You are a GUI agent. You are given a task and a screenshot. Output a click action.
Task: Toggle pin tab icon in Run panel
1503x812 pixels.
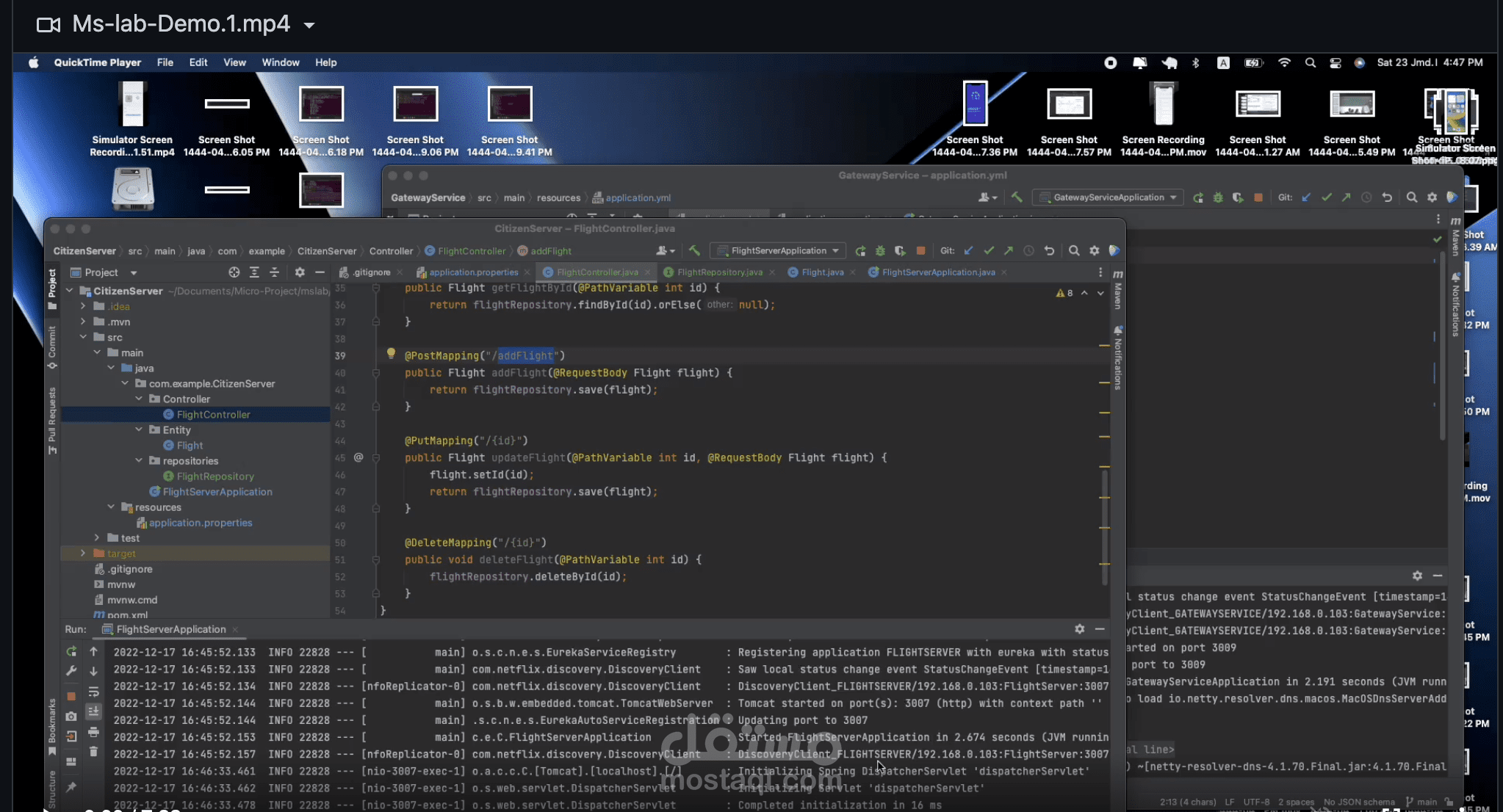[x=71, y=787]
